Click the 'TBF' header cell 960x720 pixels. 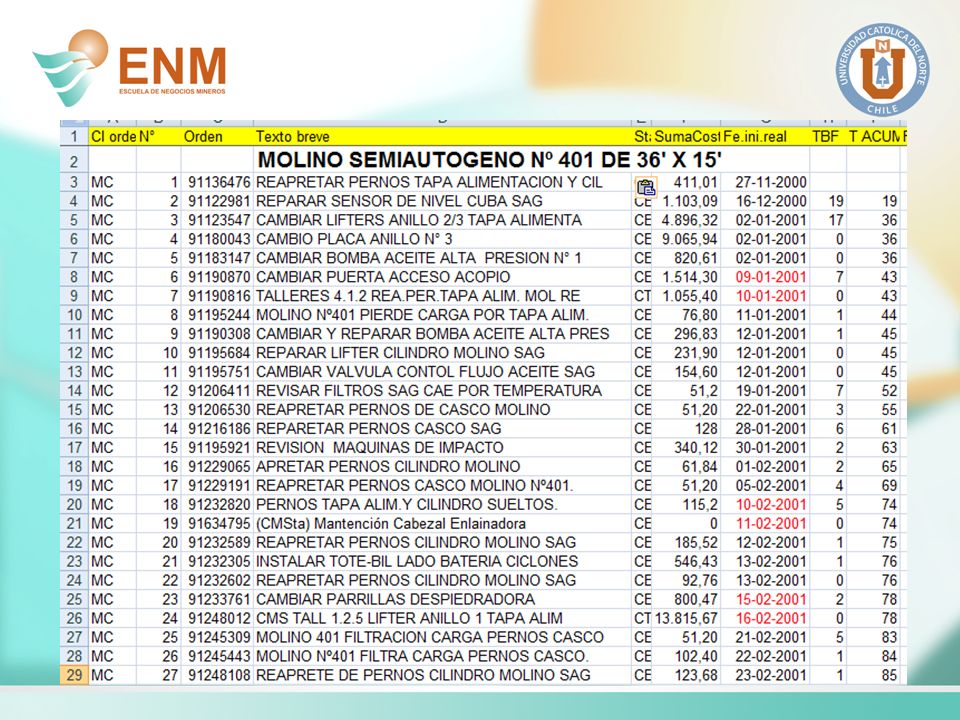828,137
